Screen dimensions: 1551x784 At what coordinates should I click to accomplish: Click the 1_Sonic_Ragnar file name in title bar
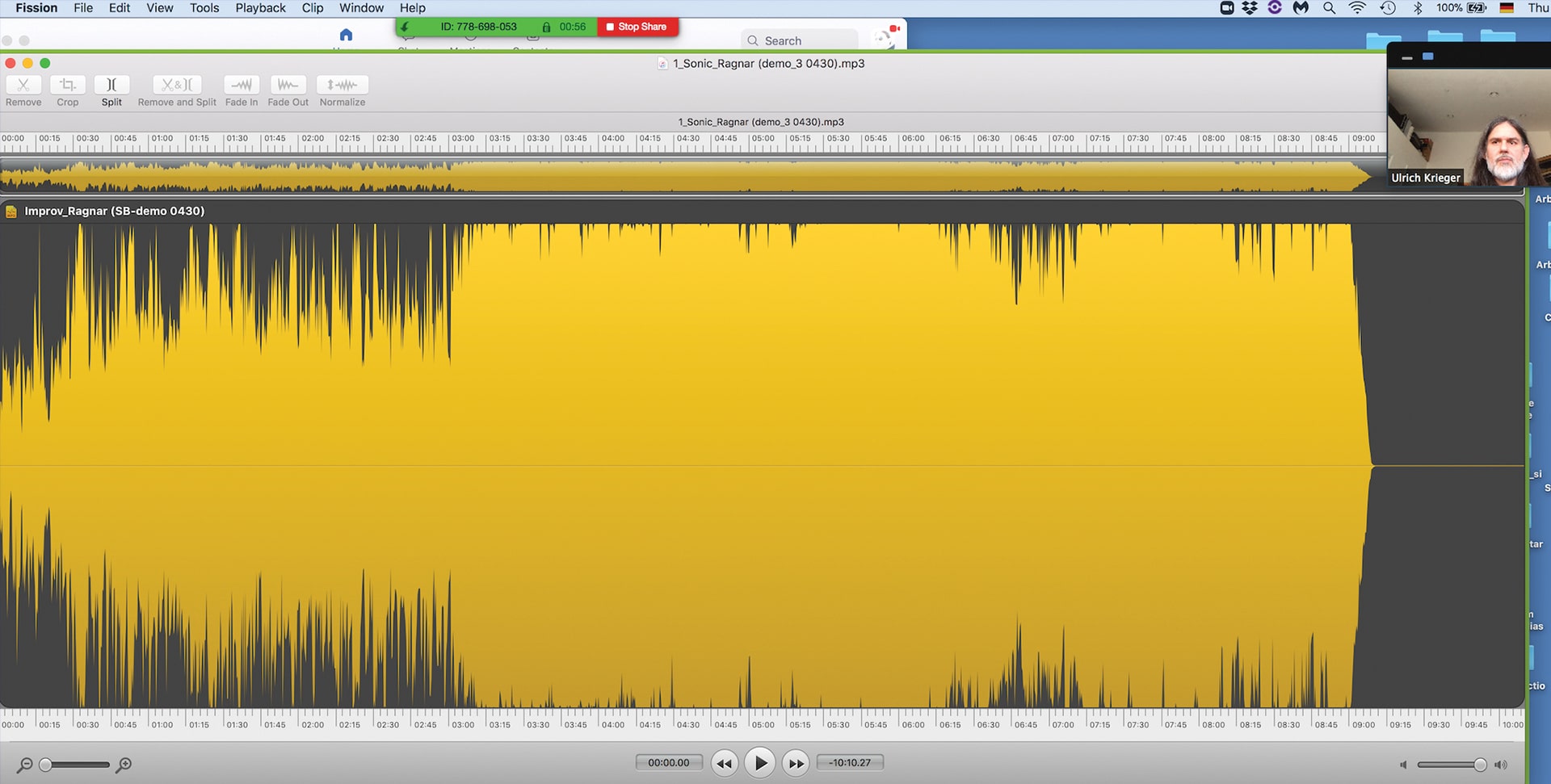[768, 64]
